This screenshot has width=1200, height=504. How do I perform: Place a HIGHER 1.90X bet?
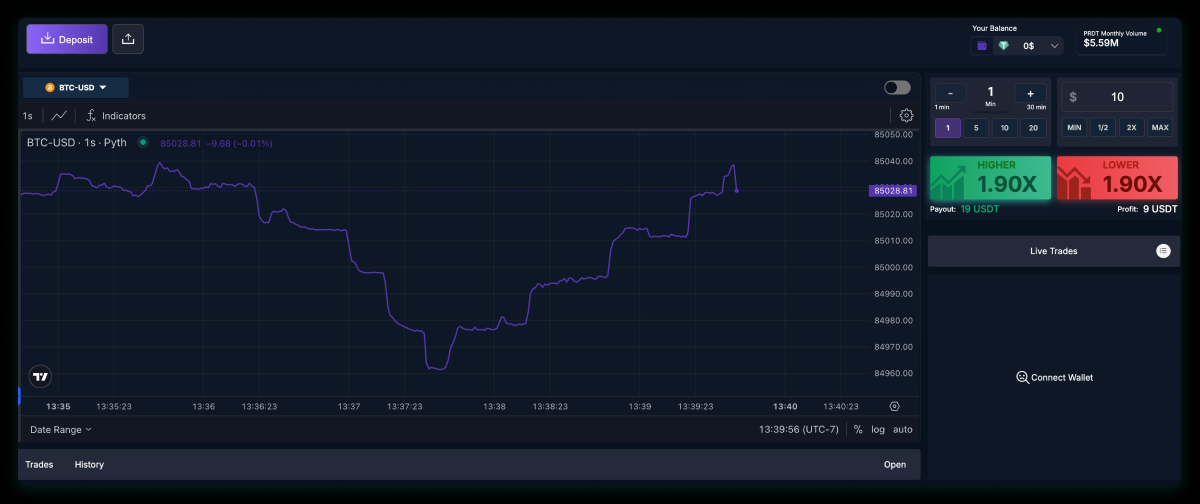click(990, 178)
